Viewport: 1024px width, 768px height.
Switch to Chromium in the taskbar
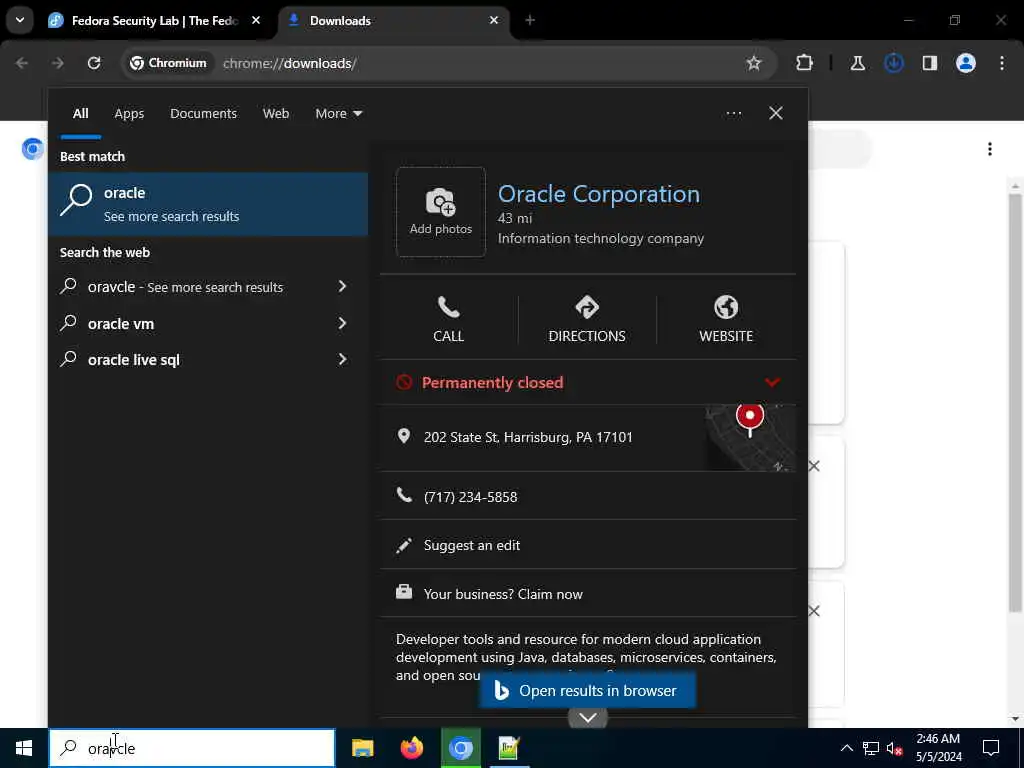coord(460,748)
